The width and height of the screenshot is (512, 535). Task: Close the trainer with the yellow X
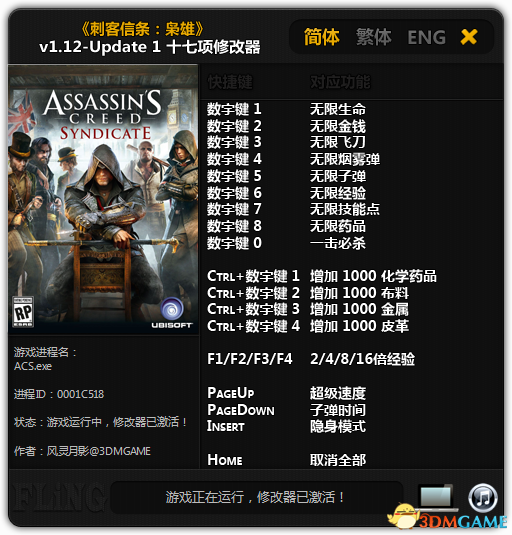point(469,37)
